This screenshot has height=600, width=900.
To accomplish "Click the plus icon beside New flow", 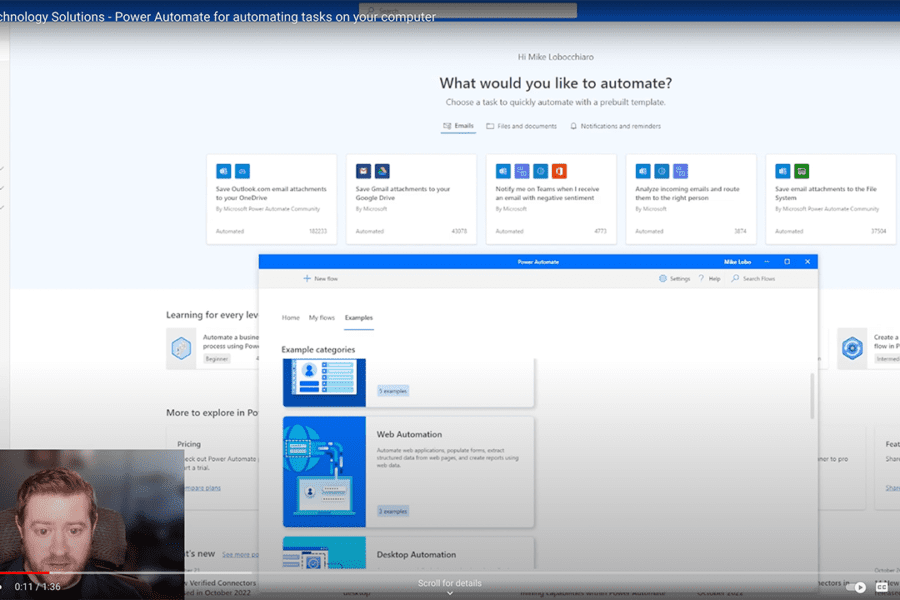I will pyautogui.click(x=307, y=278).
